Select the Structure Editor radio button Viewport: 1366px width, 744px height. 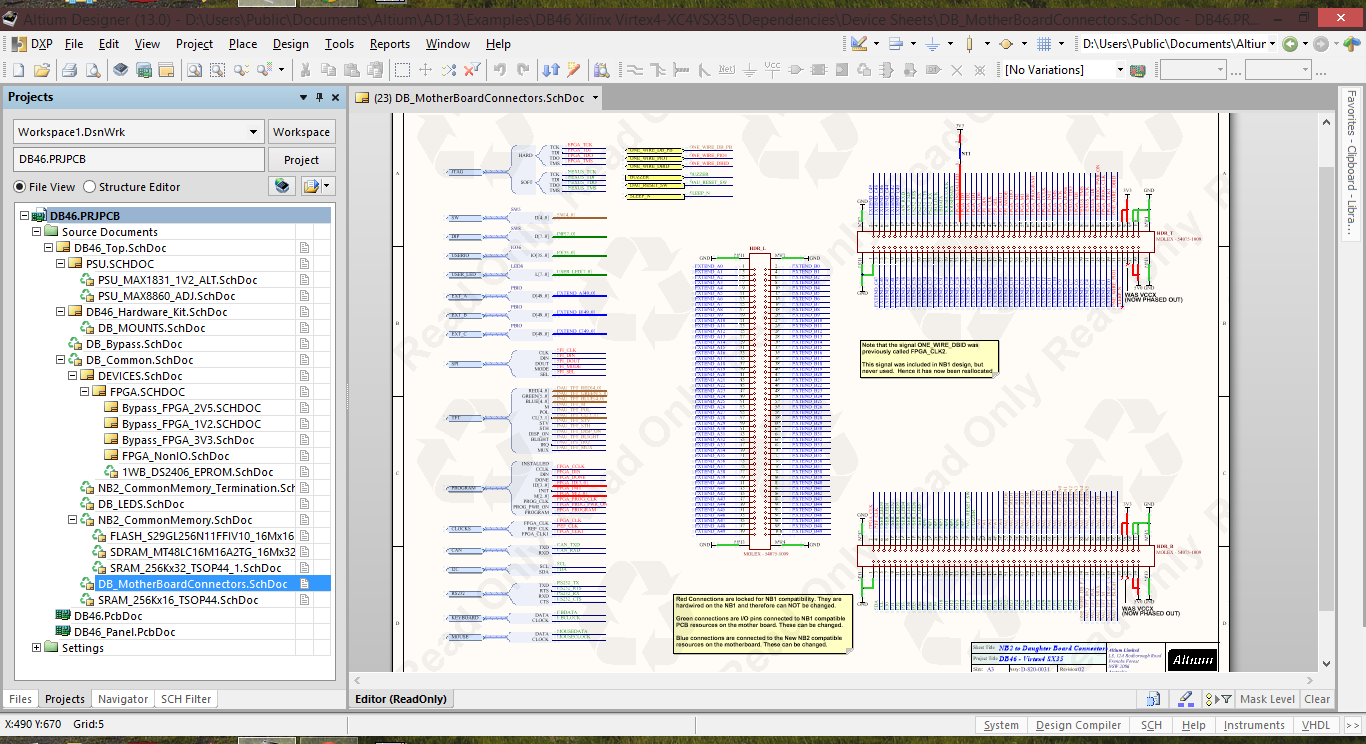point(90,187)
